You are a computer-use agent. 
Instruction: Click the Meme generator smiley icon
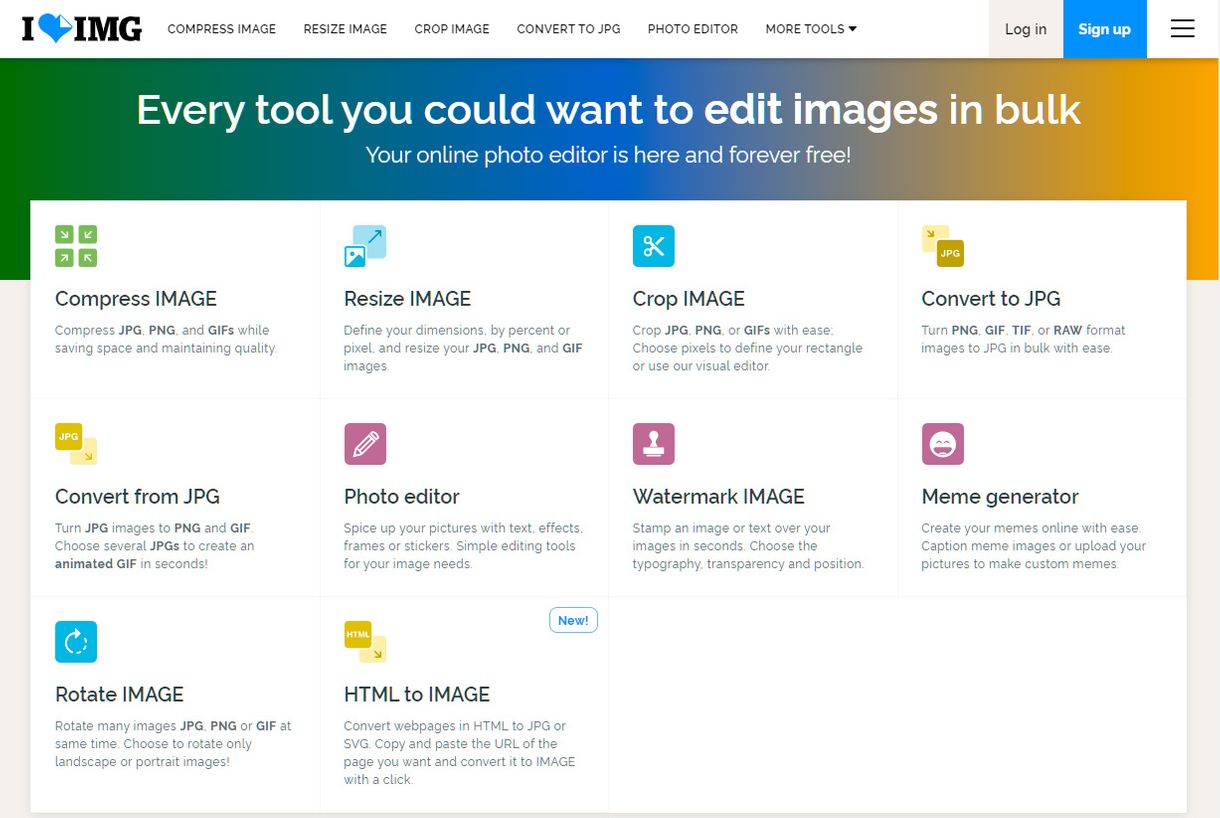943,443
